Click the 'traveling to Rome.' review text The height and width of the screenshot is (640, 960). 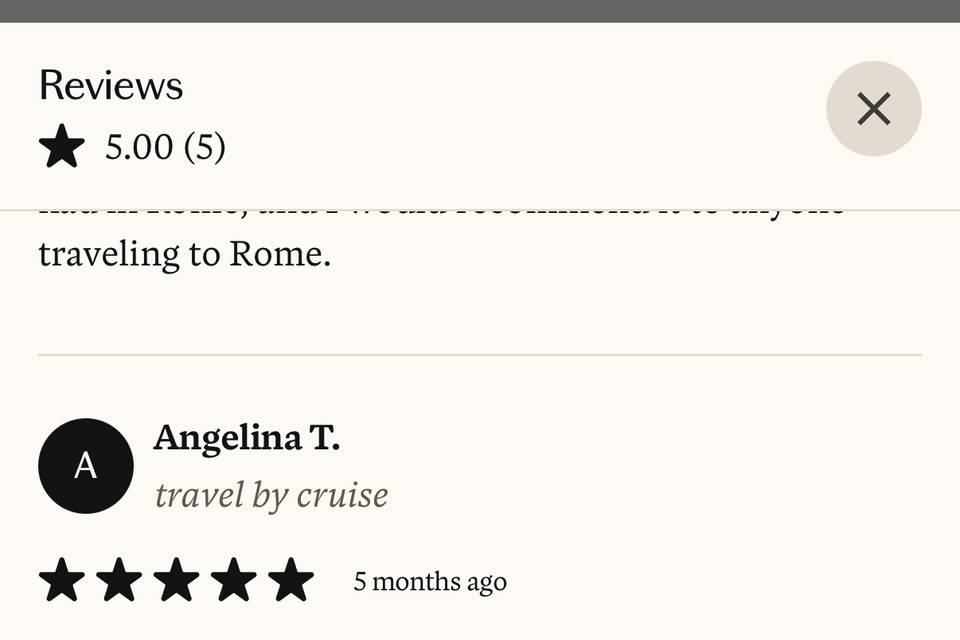[x=185, y=254]
